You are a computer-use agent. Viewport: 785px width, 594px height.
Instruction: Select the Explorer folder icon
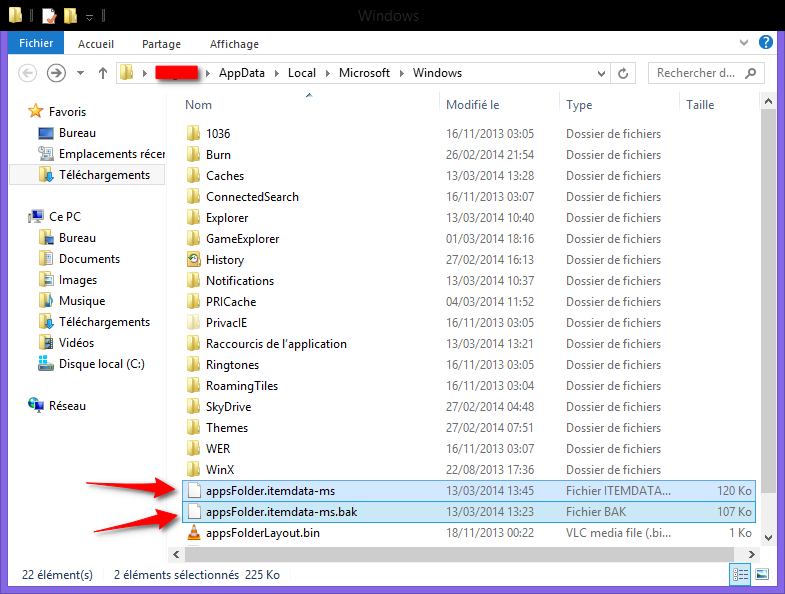tap(193, 217)
